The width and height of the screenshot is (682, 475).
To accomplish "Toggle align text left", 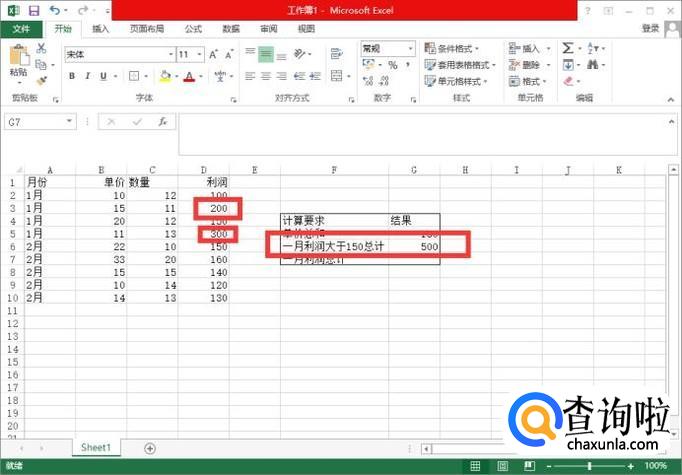I will (x=250, y=76).
